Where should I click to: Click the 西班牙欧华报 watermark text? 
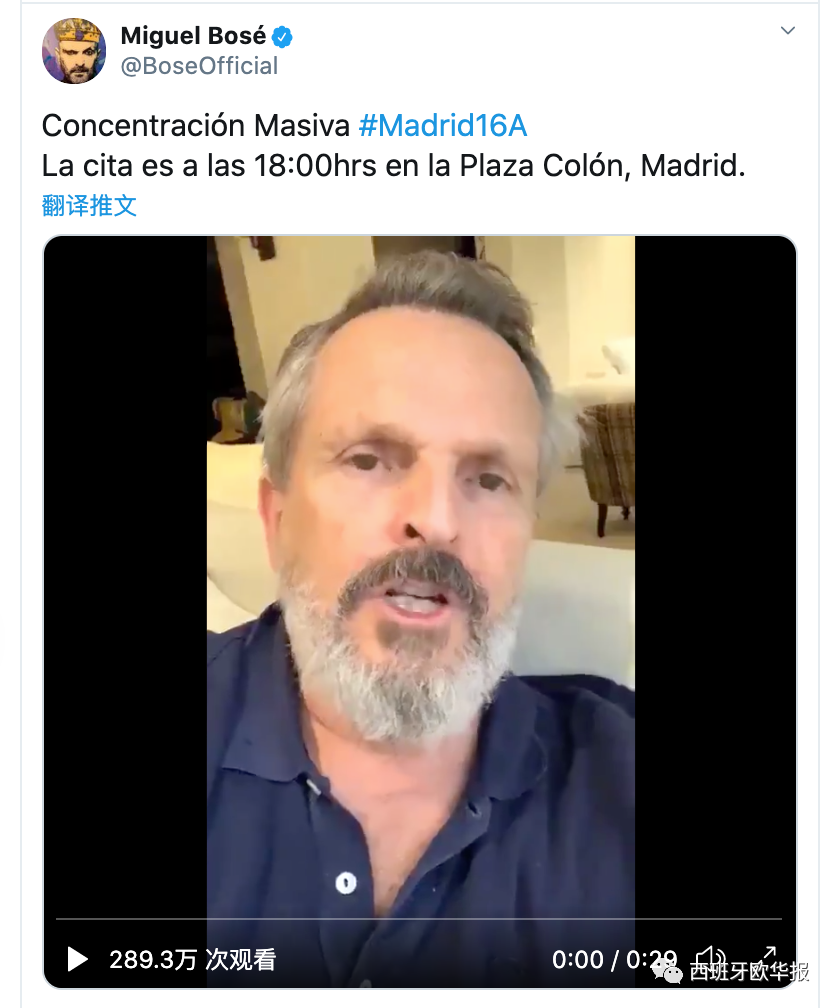(750, 971)
